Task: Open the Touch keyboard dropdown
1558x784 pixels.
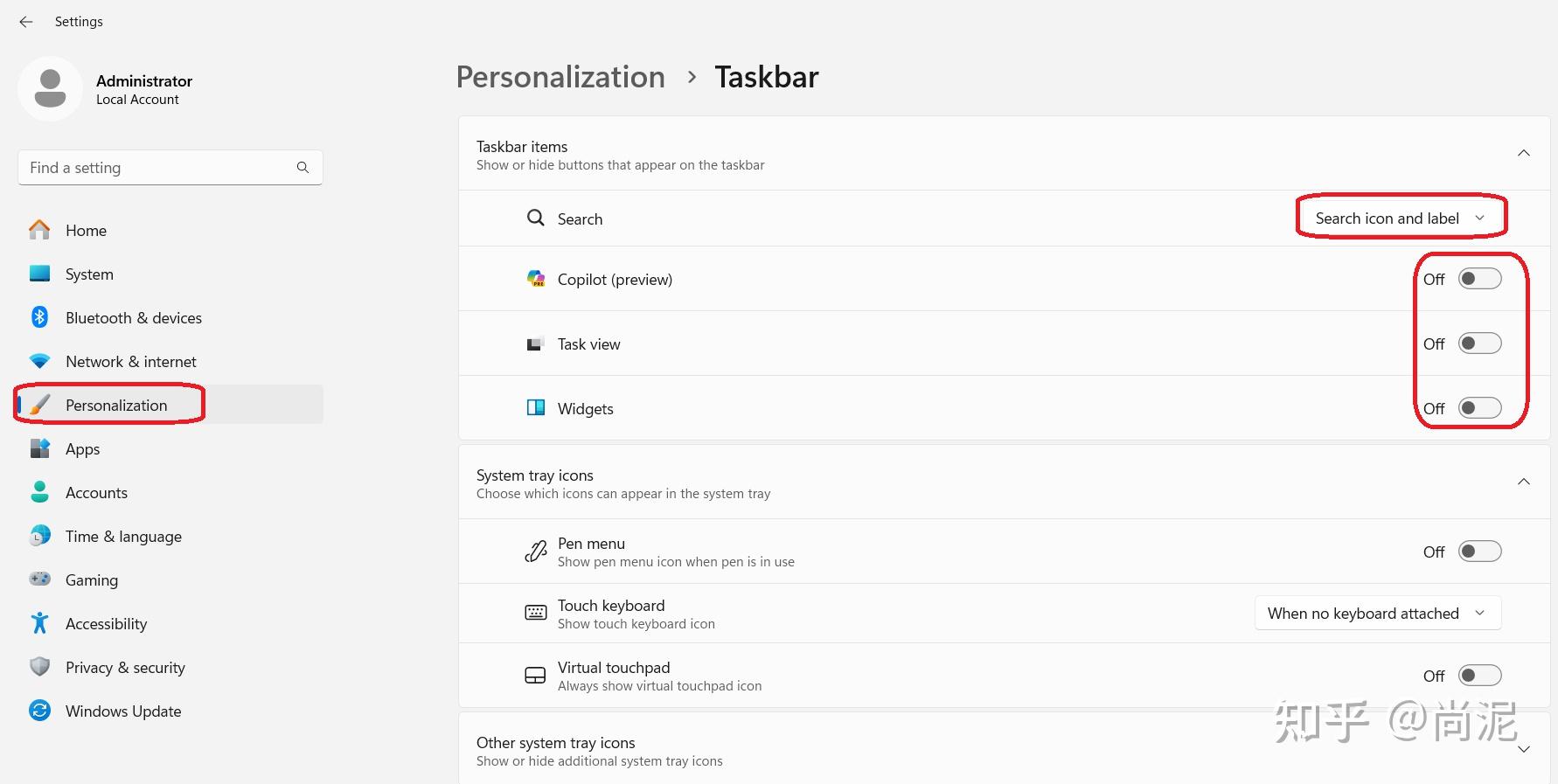Action: coord(1377,614)
